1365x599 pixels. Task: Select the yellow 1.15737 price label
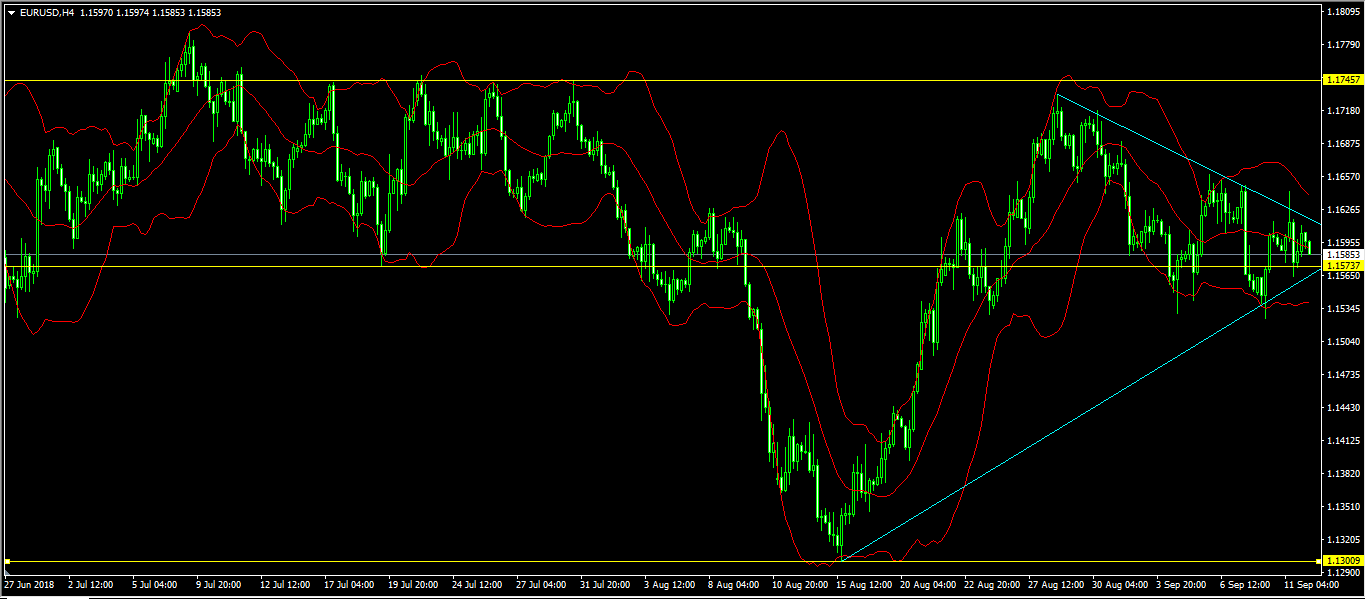pos(1342,265)
